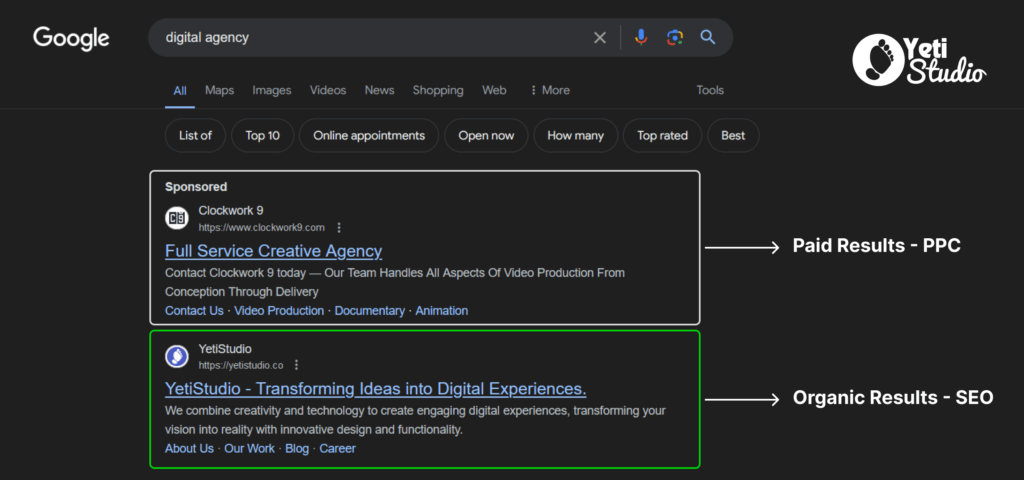Clear the search box with X icon
The height and width of the screenshot is (480, 1024).
coord(600,38)
